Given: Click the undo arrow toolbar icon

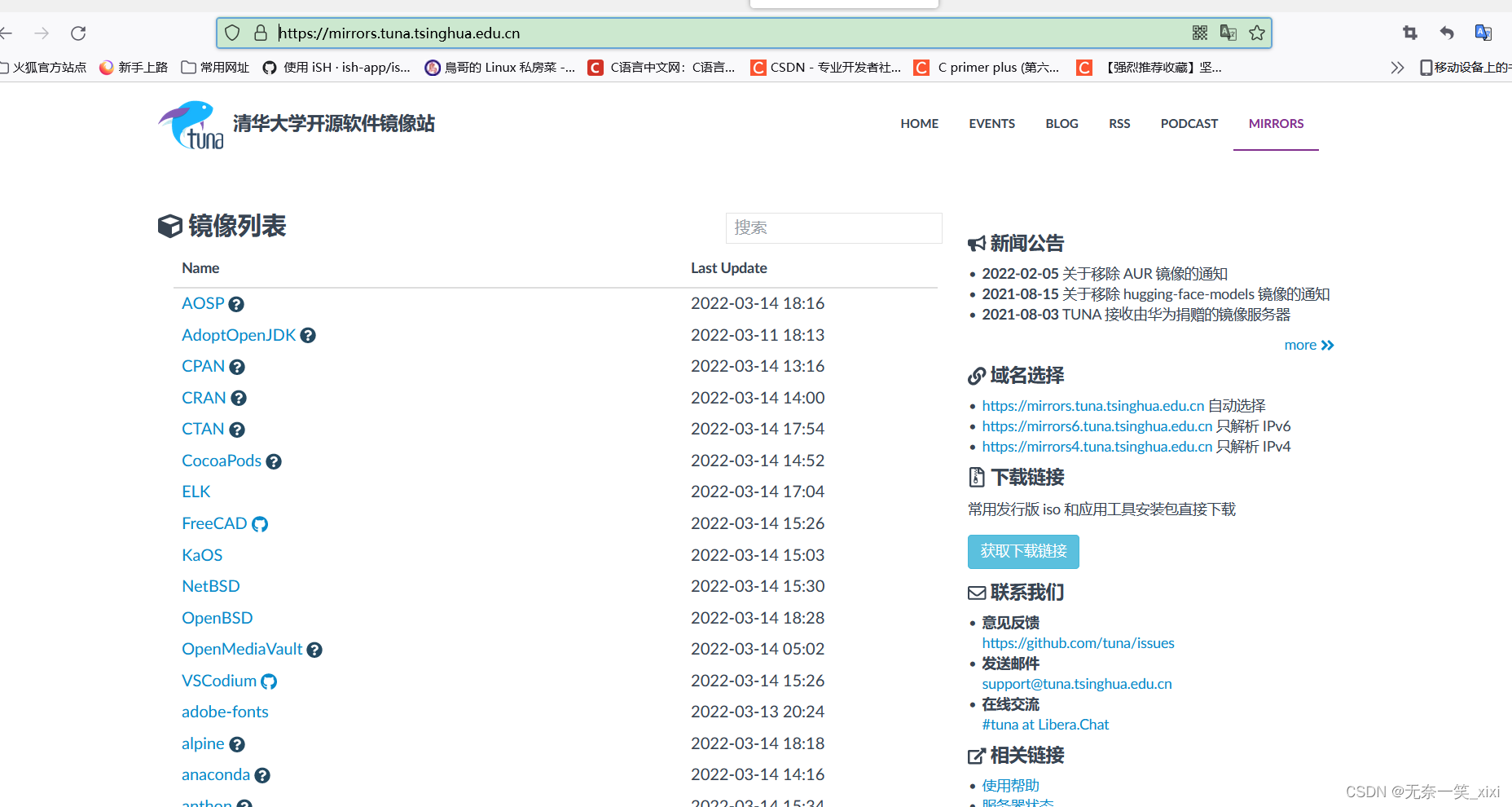Looking at the screenshot, I should 1447,33.
